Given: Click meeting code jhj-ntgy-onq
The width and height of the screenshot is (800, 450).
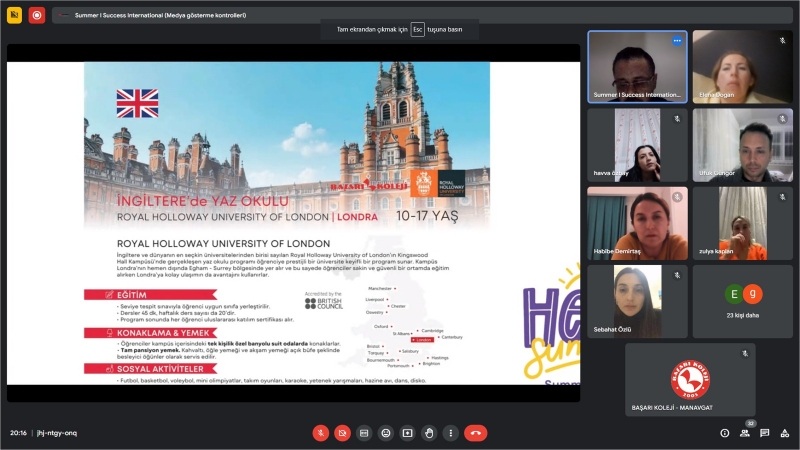Looking at the screenshot, I should pos(57,433).
